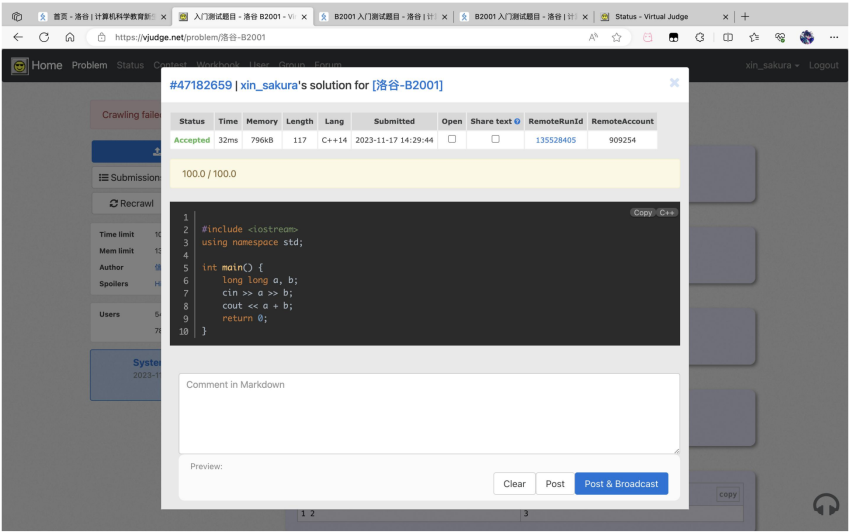Open xin_sakura profile link in dialog title

coord(269,85)
